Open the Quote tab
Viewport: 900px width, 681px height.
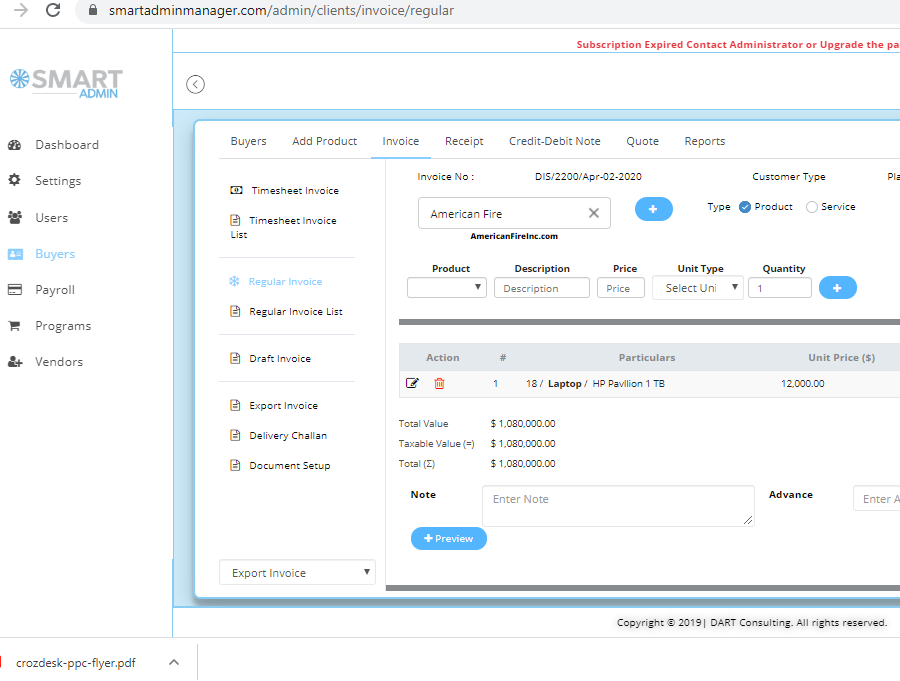642,141
